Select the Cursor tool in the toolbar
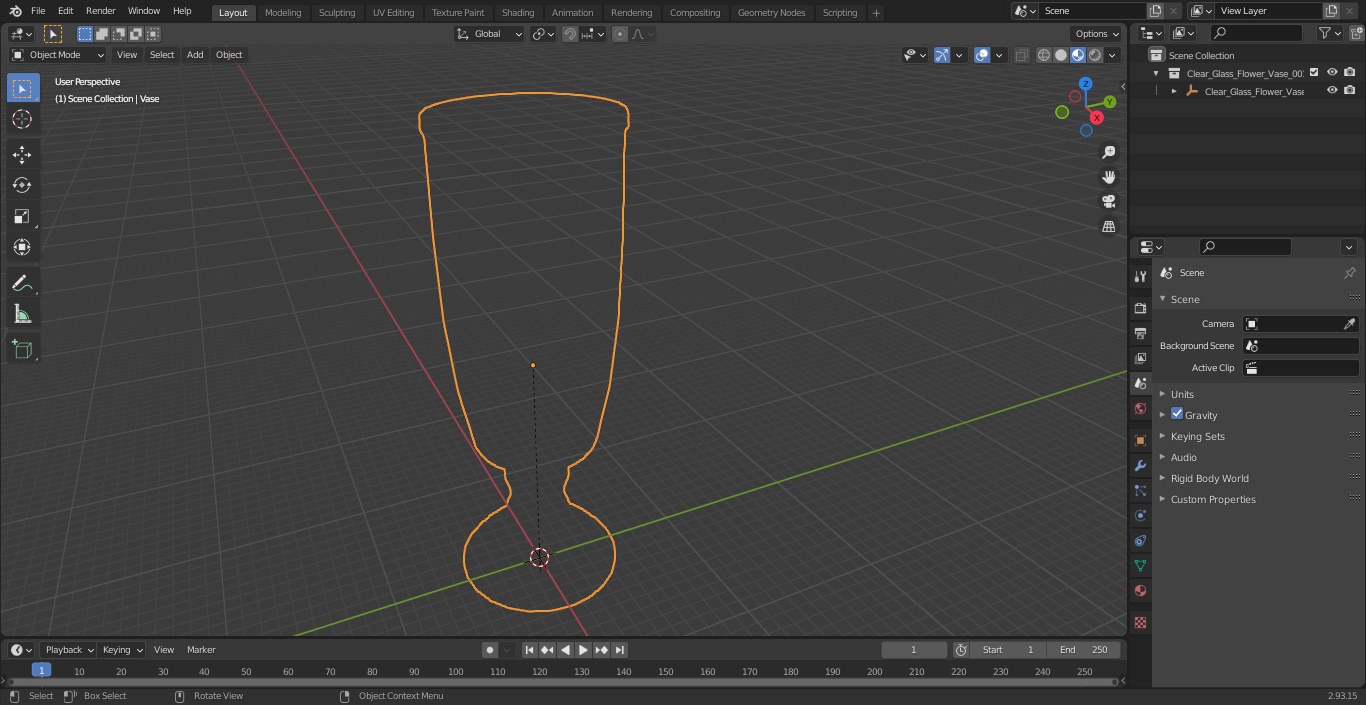This screenshot has width=1366, height=705. [22, 119]
